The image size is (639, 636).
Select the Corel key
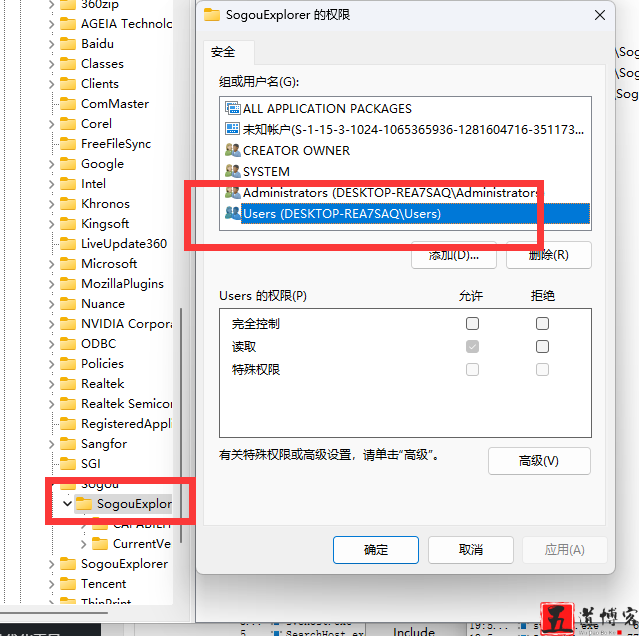point(96,123)
